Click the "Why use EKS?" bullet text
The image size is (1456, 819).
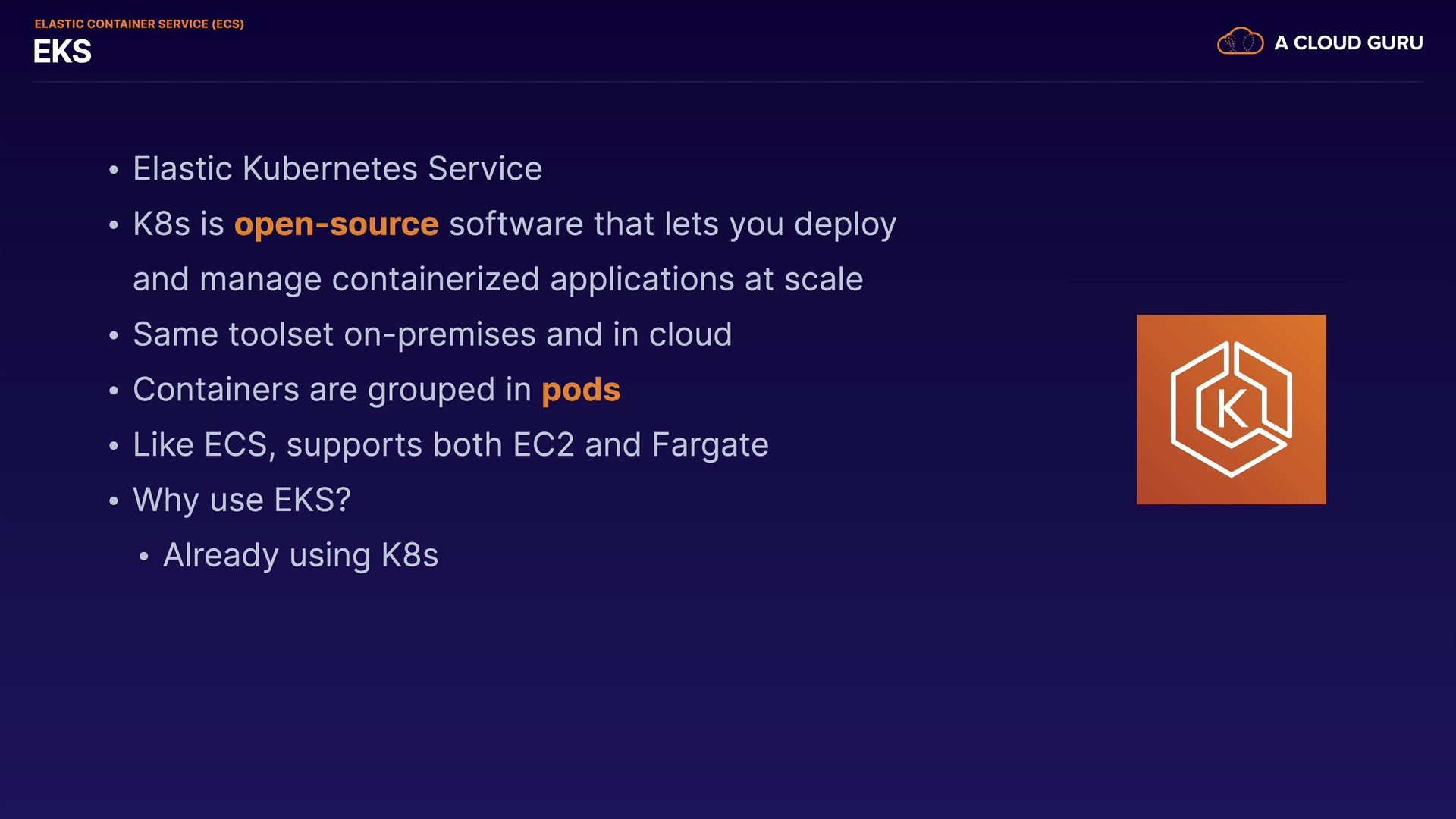point(241,500)
